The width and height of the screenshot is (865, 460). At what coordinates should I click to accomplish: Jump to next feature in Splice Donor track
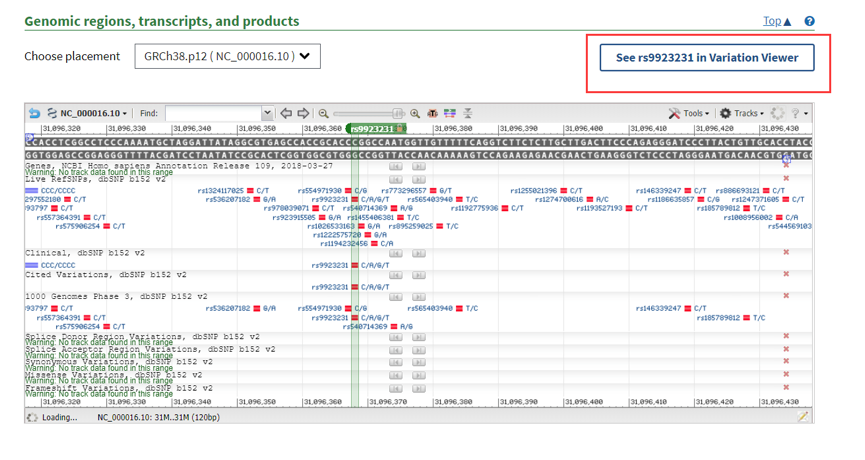point(419,337)
